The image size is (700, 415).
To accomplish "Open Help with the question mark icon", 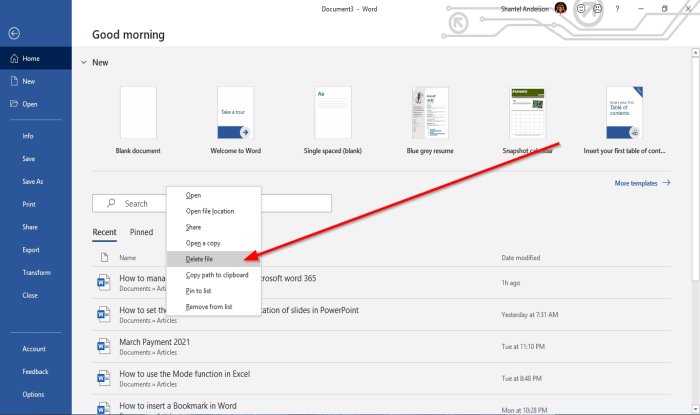I will click(617, 8).
